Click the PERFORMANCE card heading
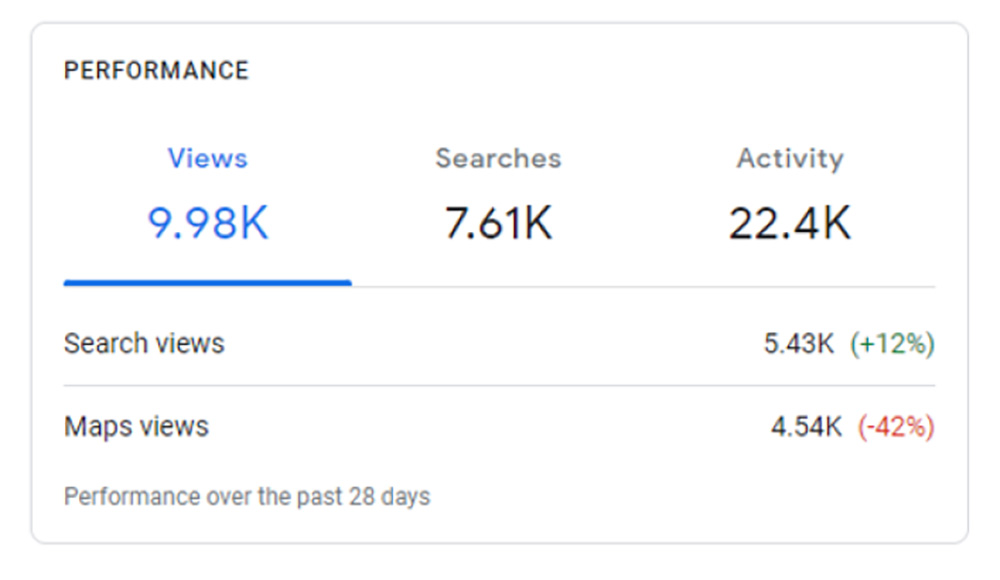Viewport: 1000px width, 580px height. click(x=156, y=71)
